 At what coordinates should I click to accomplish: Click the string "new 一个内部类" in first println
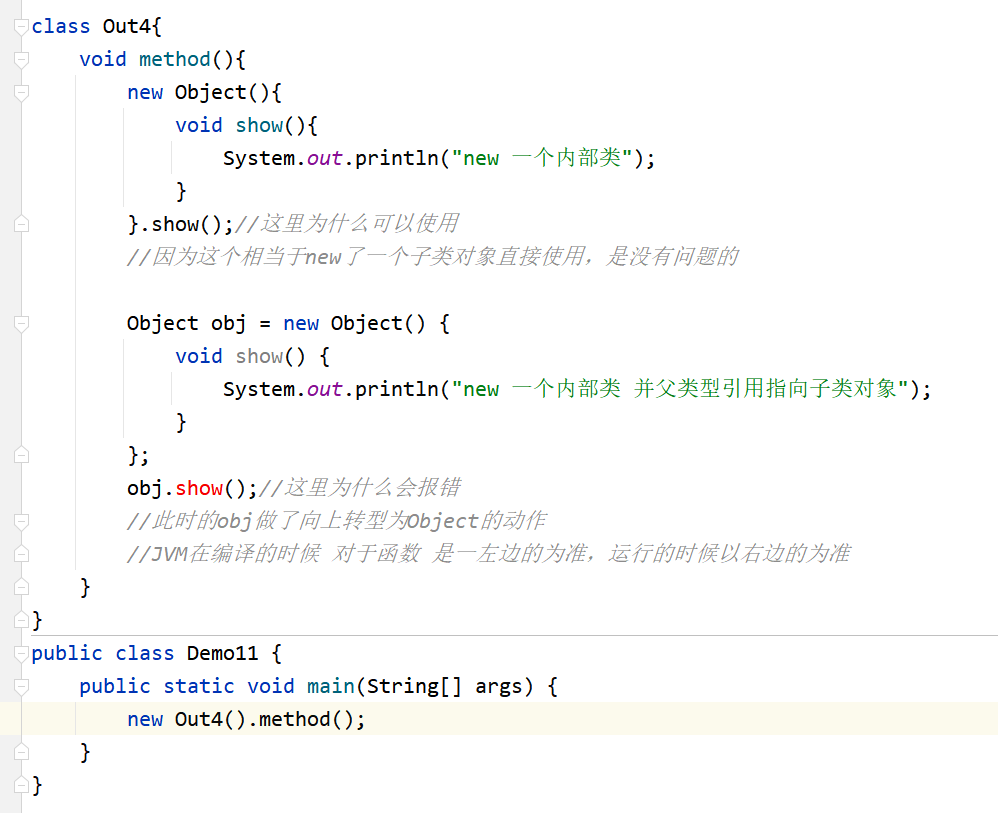click(542, 158)
